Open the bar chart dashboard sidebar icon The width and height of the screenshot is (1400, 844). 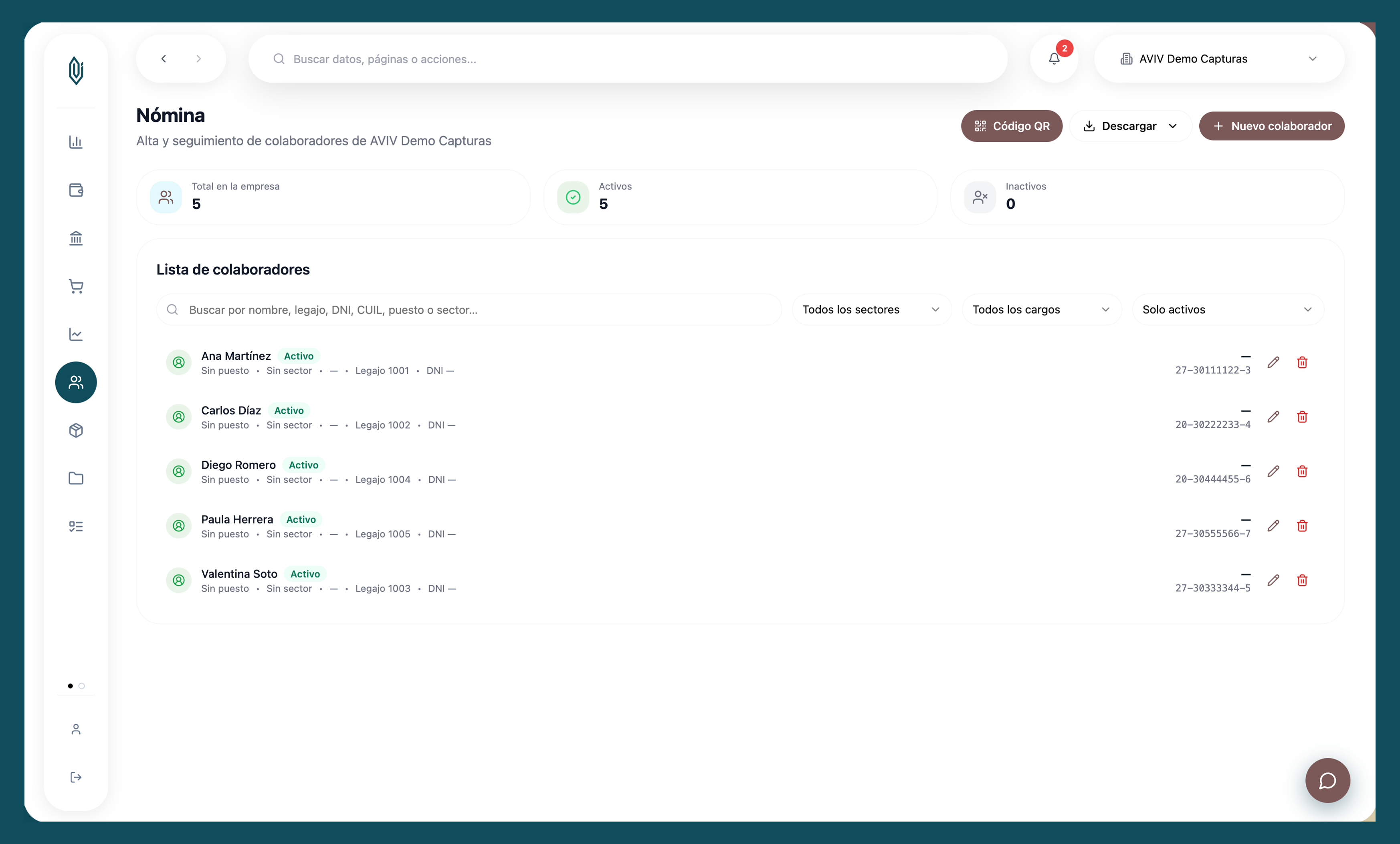76,142
